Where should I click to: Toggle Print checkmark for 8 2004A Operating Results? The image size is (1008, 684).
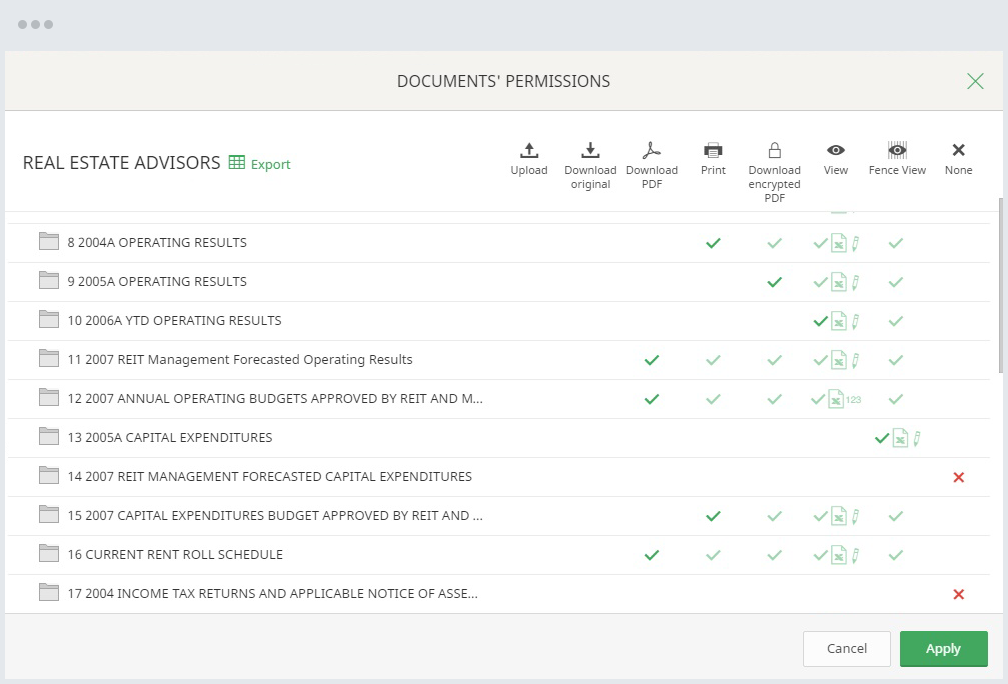[x=713, y=243]
